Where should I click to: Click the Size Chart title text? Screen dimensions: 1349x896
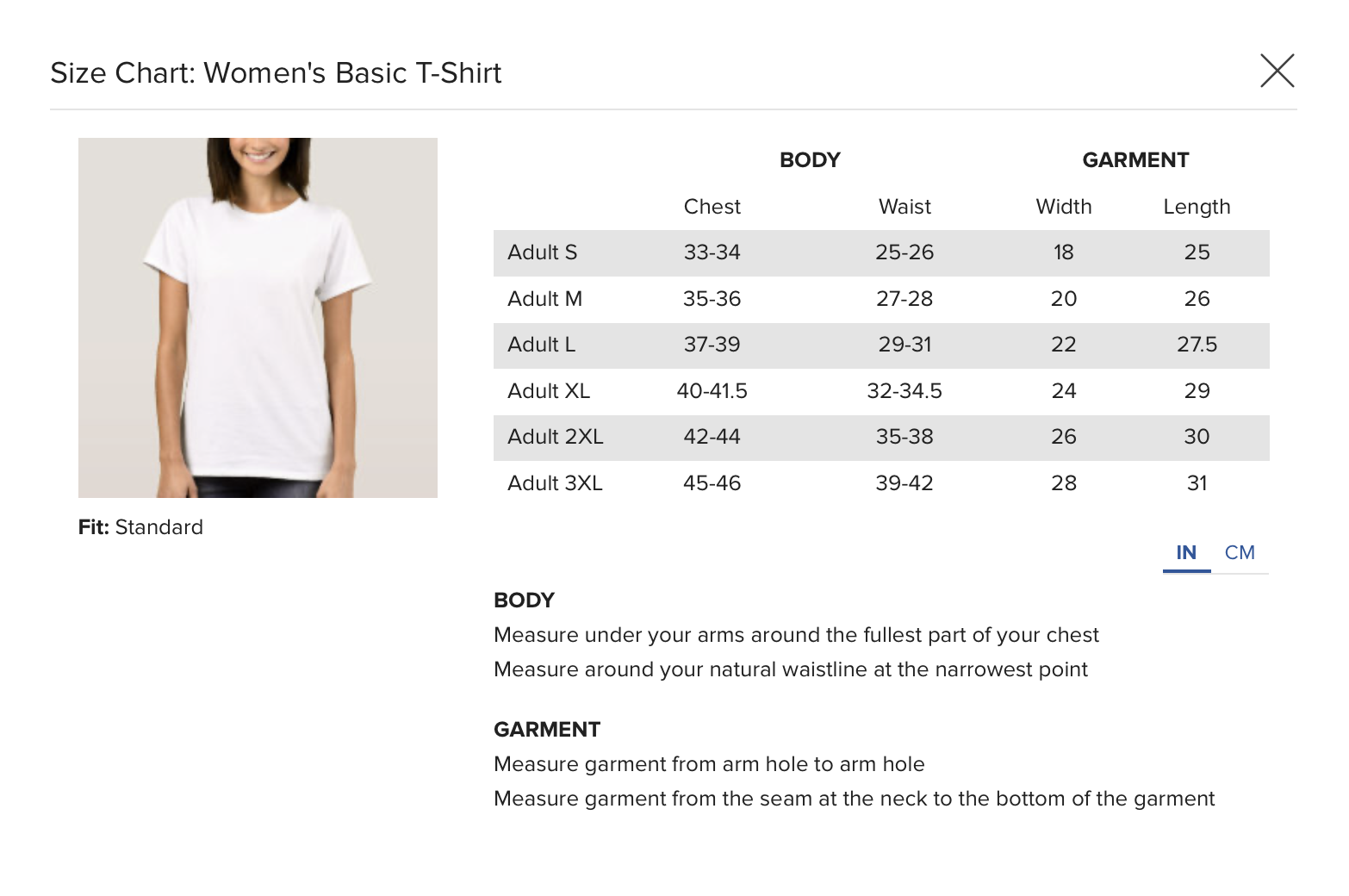pyautogui.click(x=276, y=73)
